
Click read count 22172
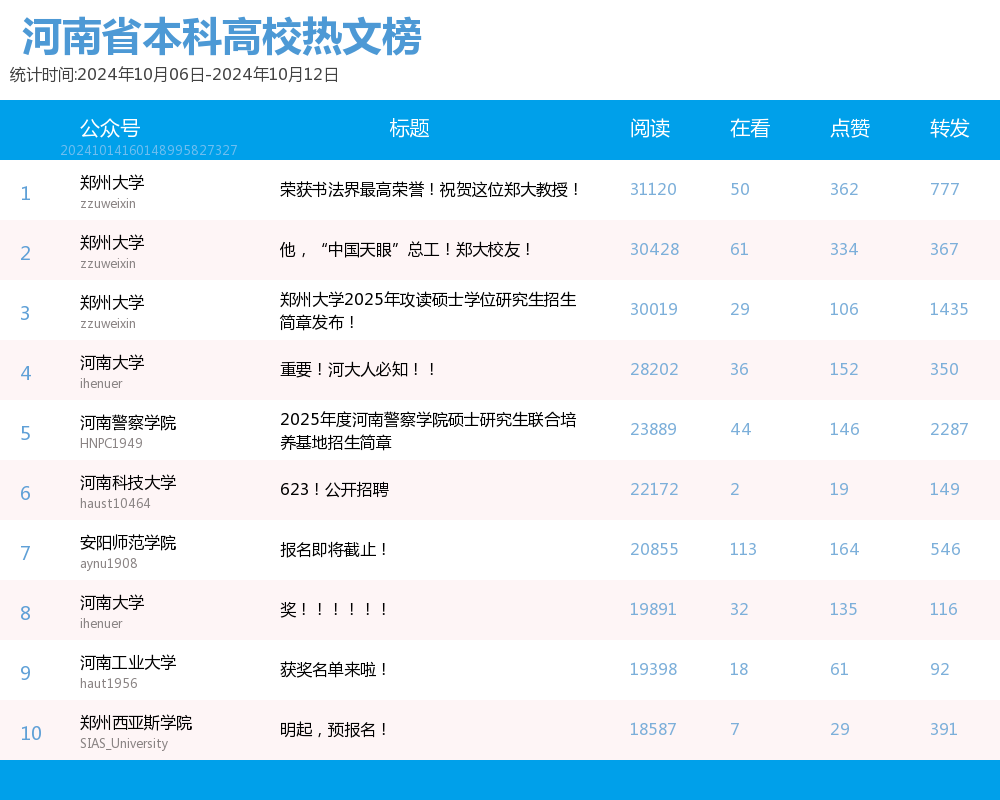click(654, 489)
